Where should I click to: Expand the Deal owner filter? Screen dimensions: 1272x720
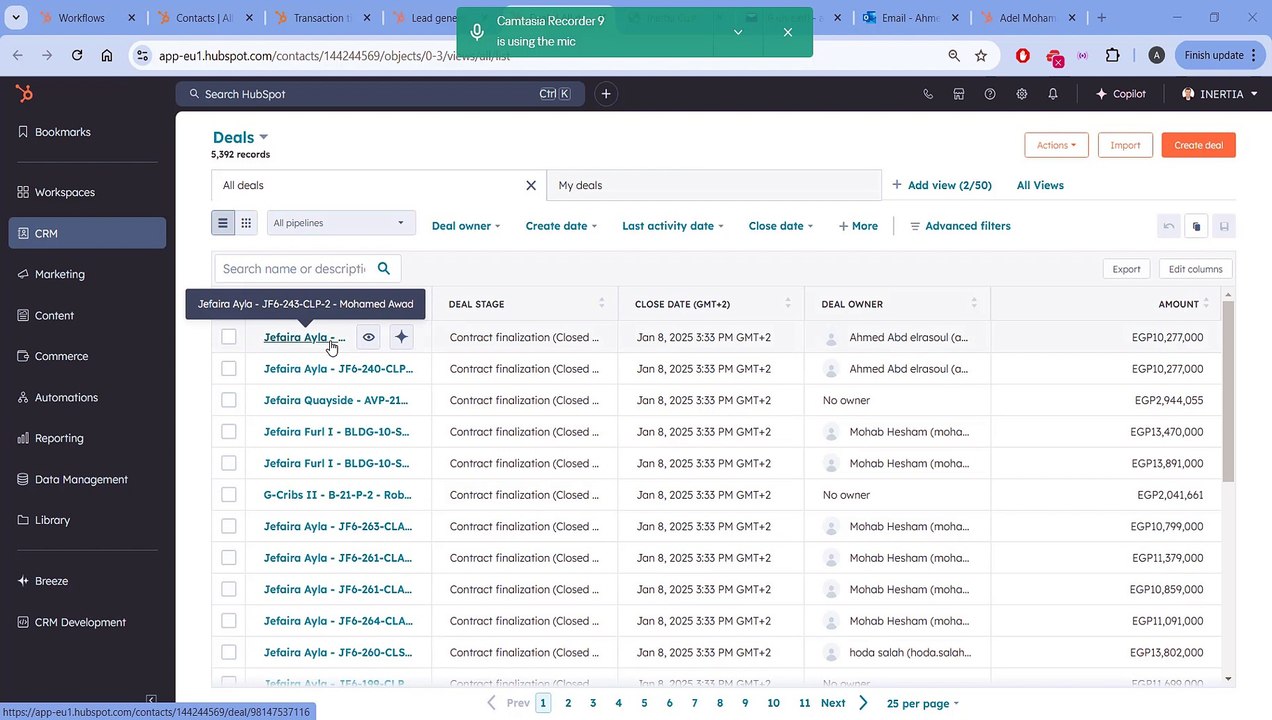click(x=465, y=226)
